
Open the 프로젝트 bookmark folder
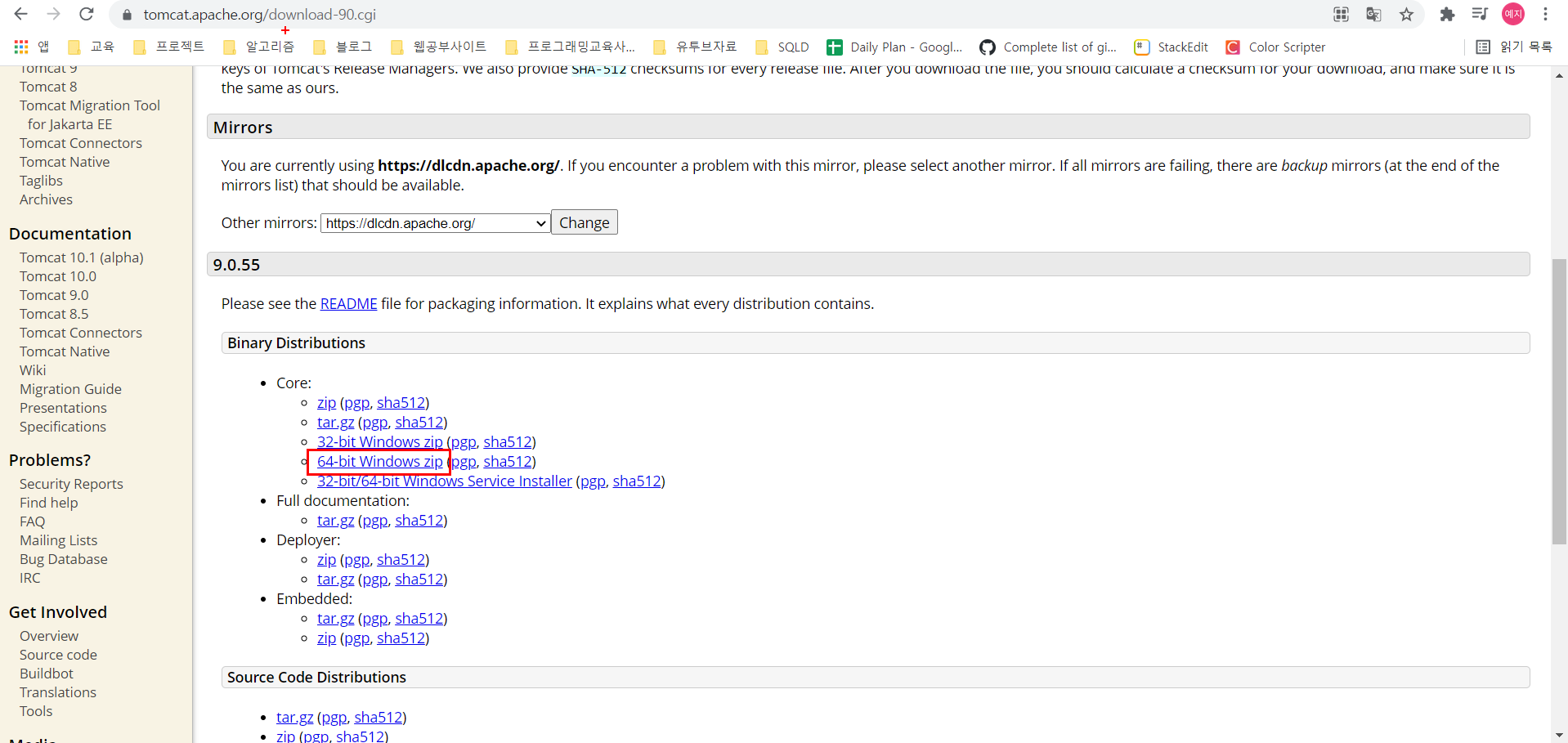pos(168,47)
